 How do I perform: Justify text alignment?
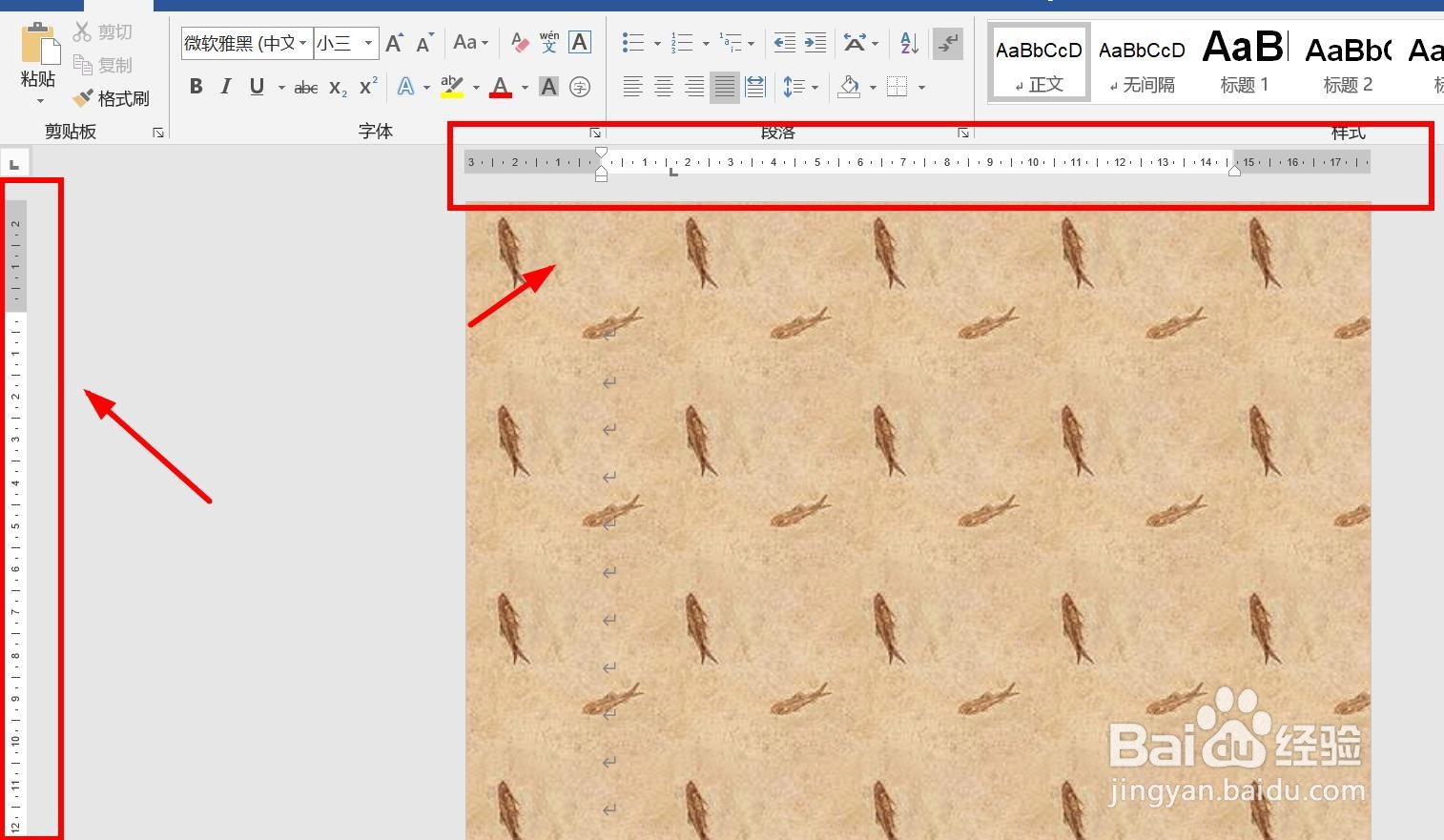coord(725,87)
